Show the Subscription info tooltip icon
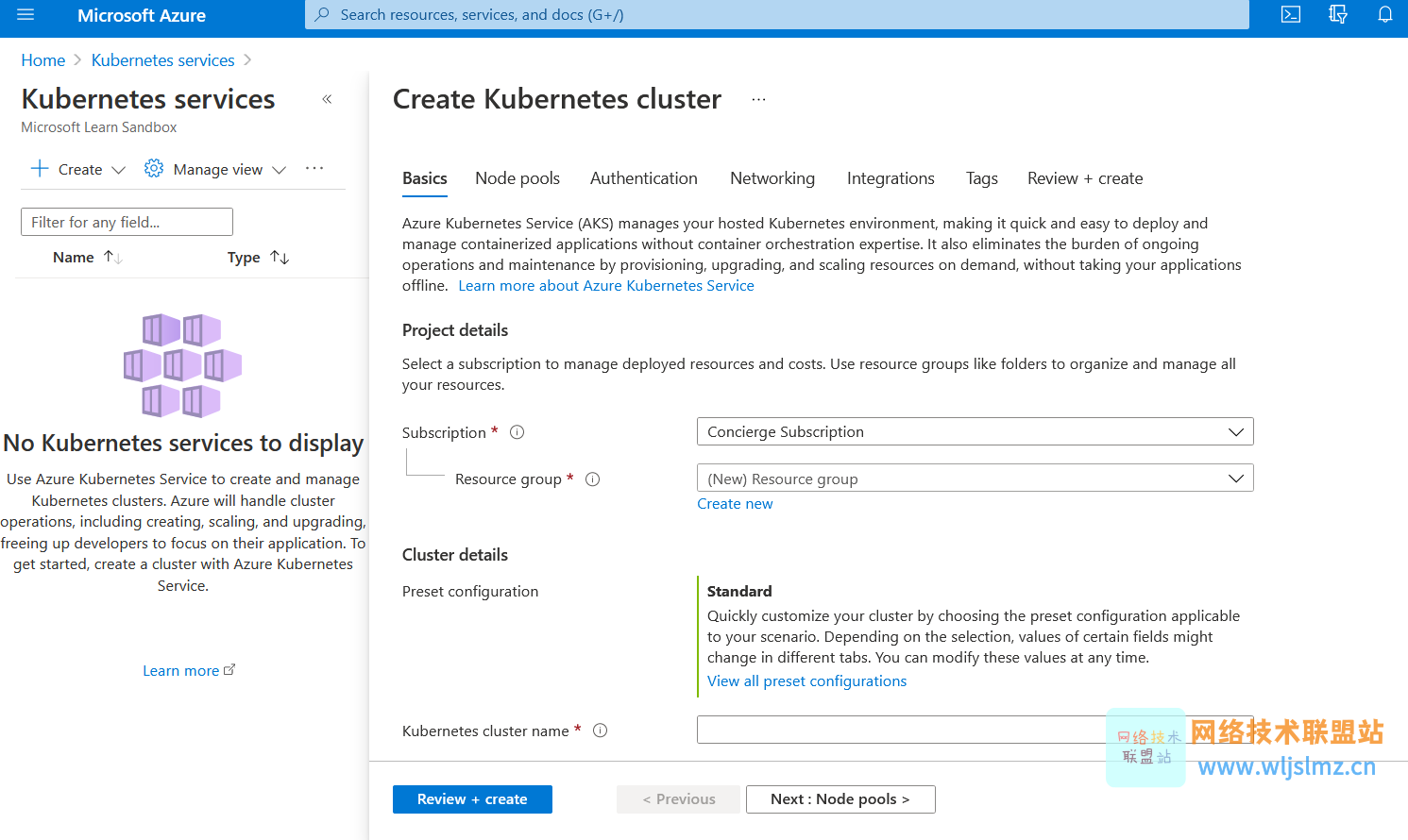Viewport: 1408px width, 840px height. tap(517, 432)
